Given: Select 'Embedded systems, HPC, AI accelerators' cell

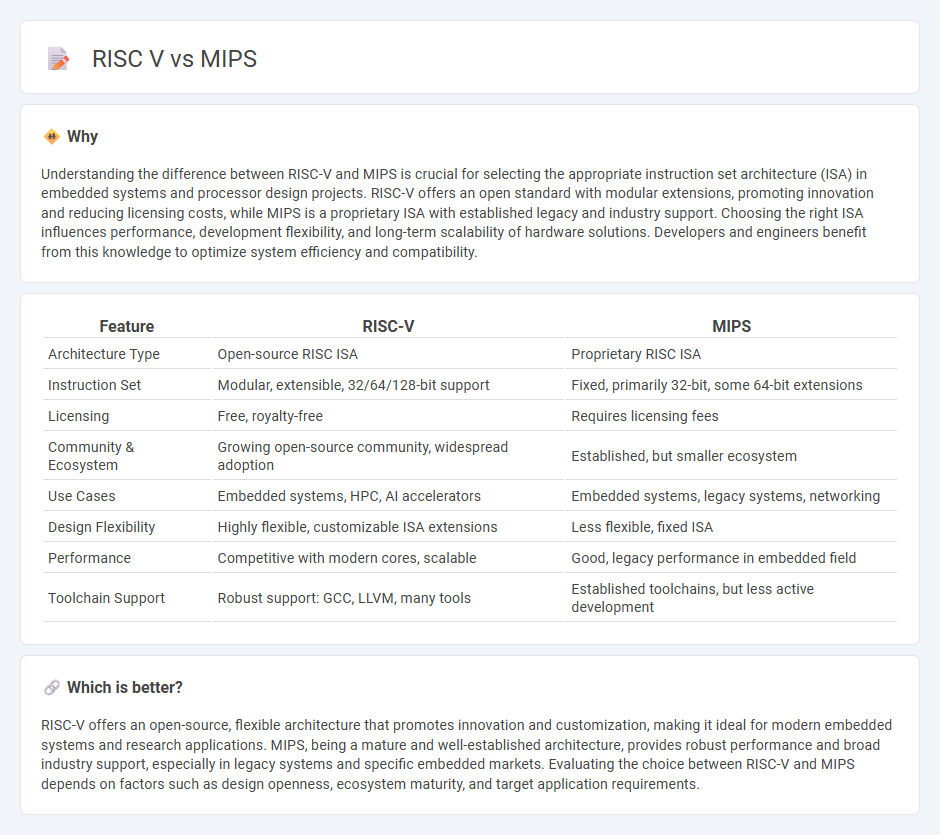Looking at the screenshot, I should point(349,496).
